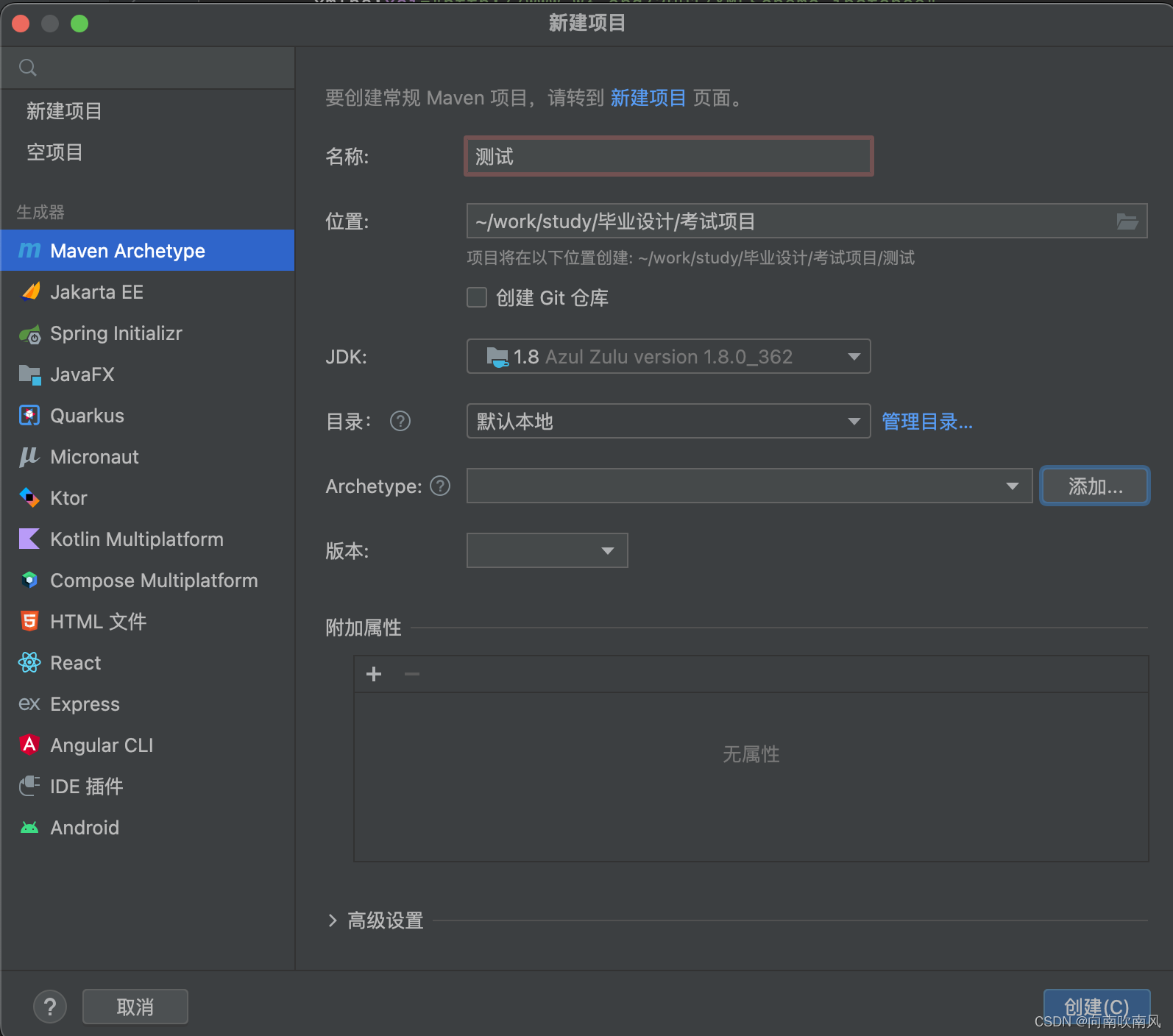Choose the HTML 文件 generator
1173x1036 pixels.
point(147,622)
